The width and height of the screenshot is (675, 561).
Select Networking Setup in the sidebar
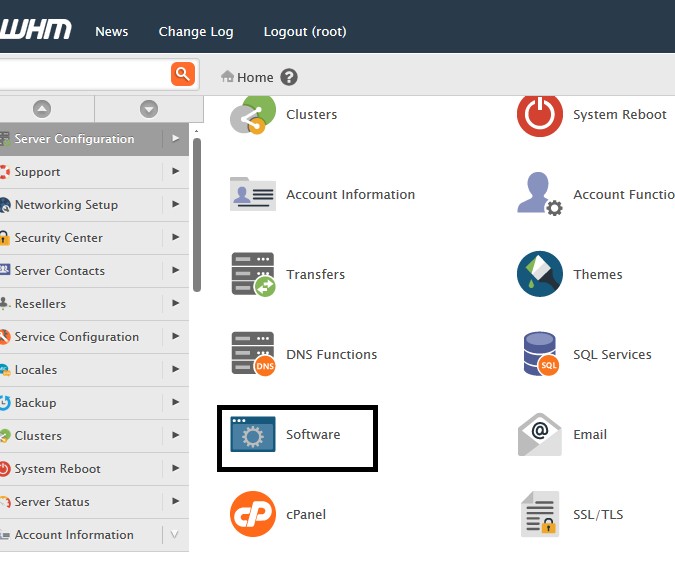(x=66, y=205)
